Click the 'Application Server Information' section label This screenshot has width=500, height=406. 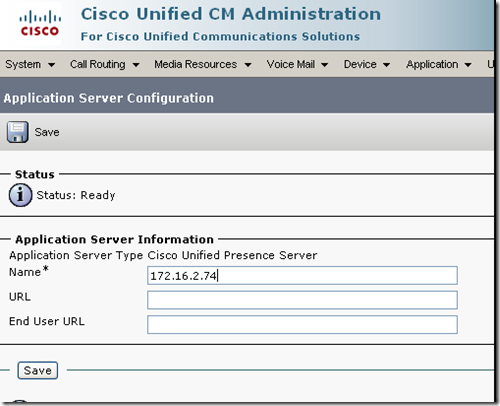[114, 239]
